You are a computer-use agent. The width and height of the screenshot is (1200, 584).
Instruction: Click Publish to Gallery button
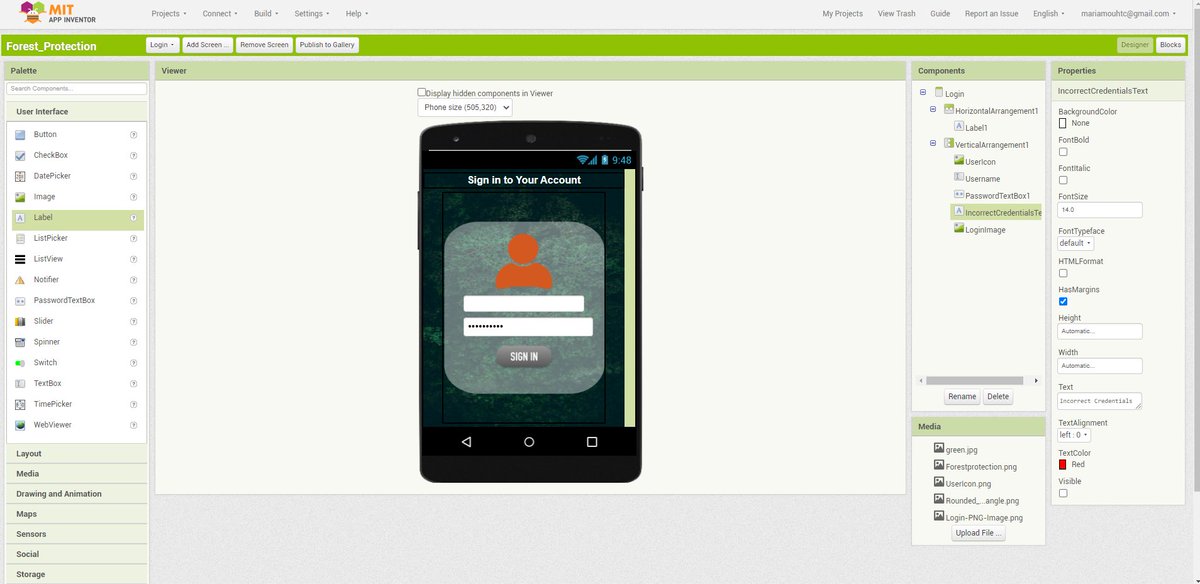327,44
